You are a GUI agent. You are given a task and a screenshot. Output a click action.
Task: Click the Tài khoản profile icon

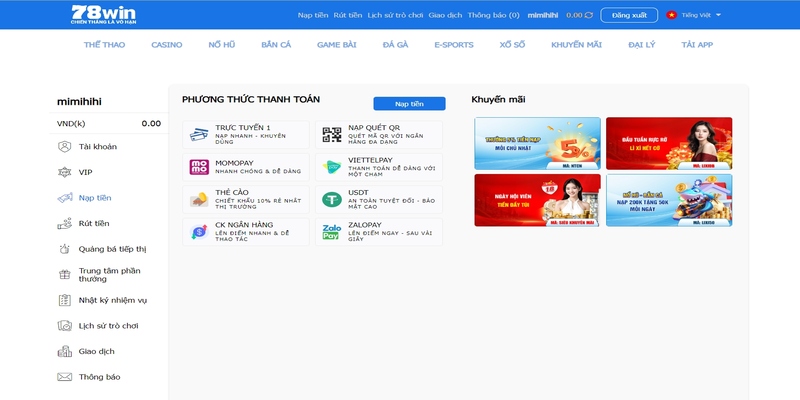coord(65,147)
